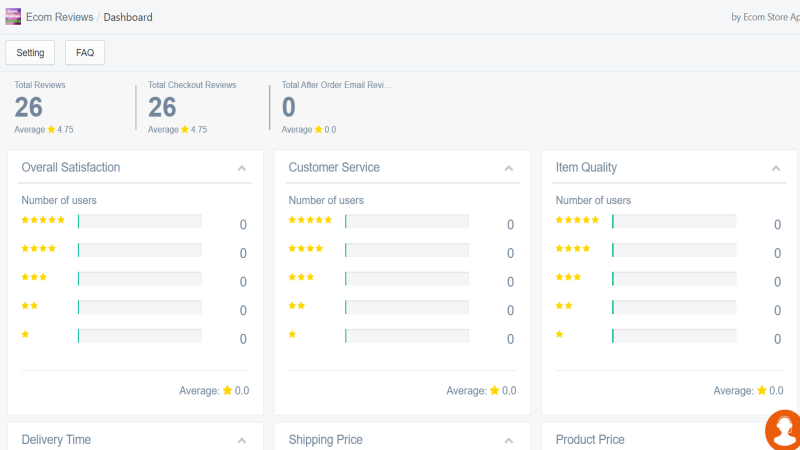Open the FAQ button
This screenshot has height=450, width=800.
(x=85, y=53)
